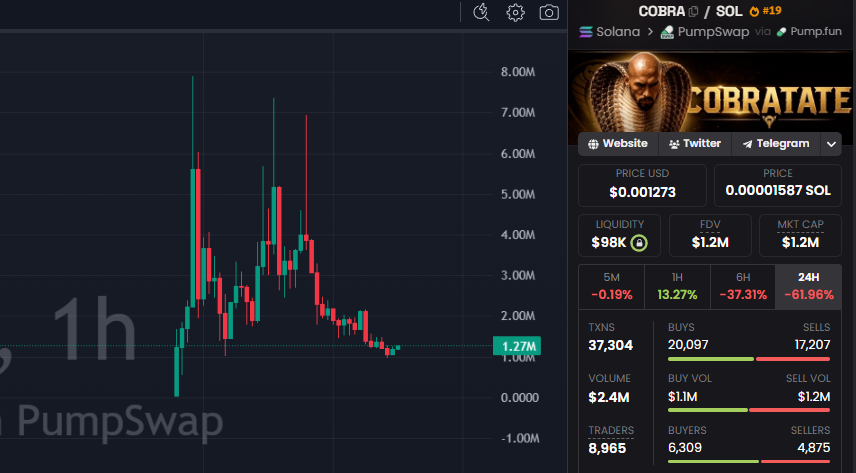Open the token Twitter page
The height and width of the screenshot is (473, 856).
pos(695,144)
